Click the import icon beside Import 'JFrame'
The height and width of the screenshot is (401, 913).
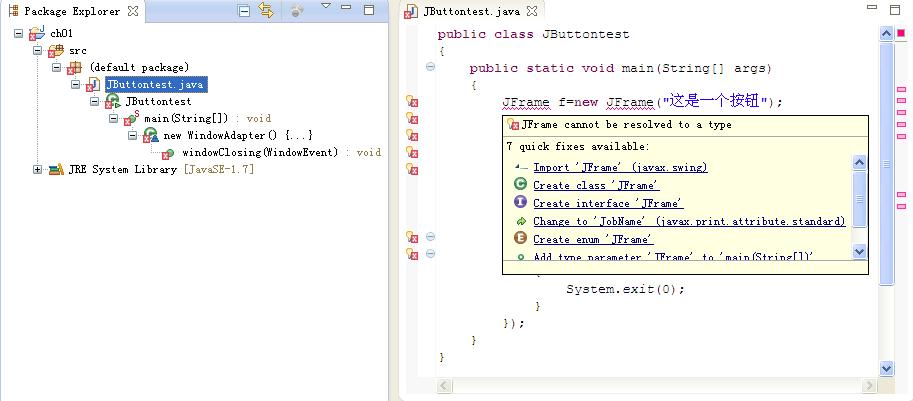pyautogui.click(x=521, y=167)
